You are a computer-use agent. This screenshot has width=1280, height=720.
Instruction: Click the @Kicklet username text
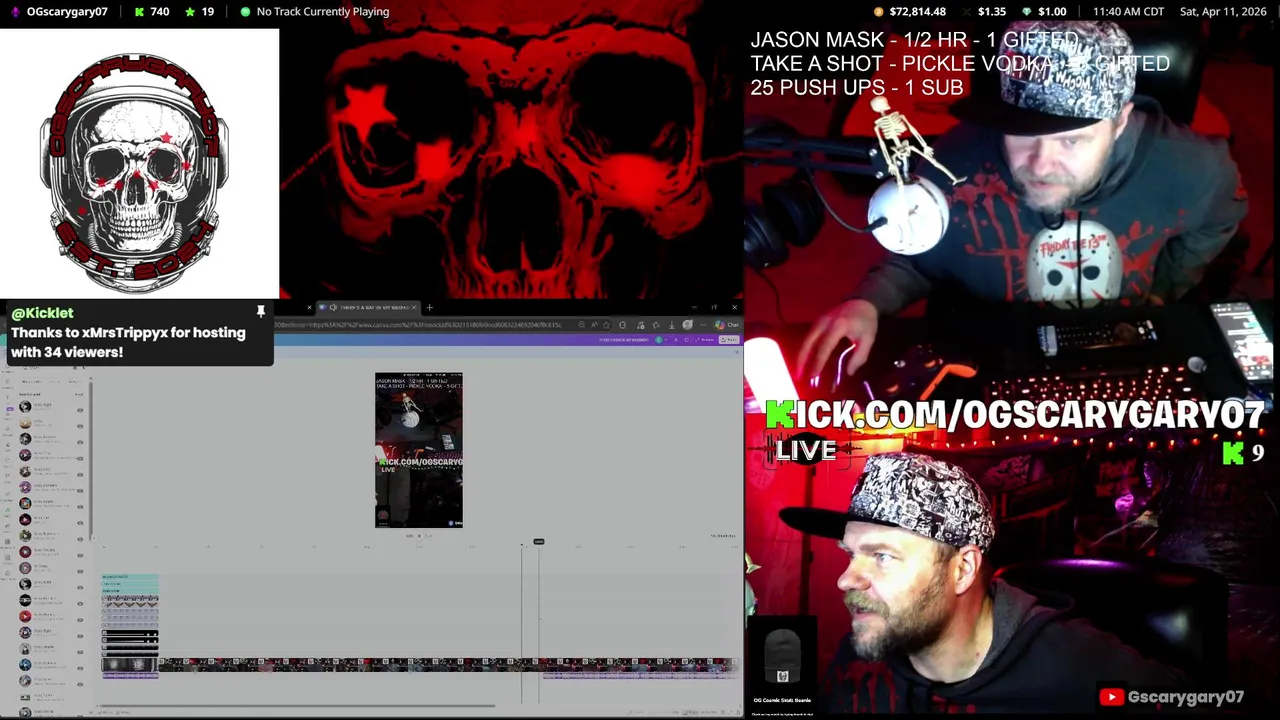tap(42, 313)
